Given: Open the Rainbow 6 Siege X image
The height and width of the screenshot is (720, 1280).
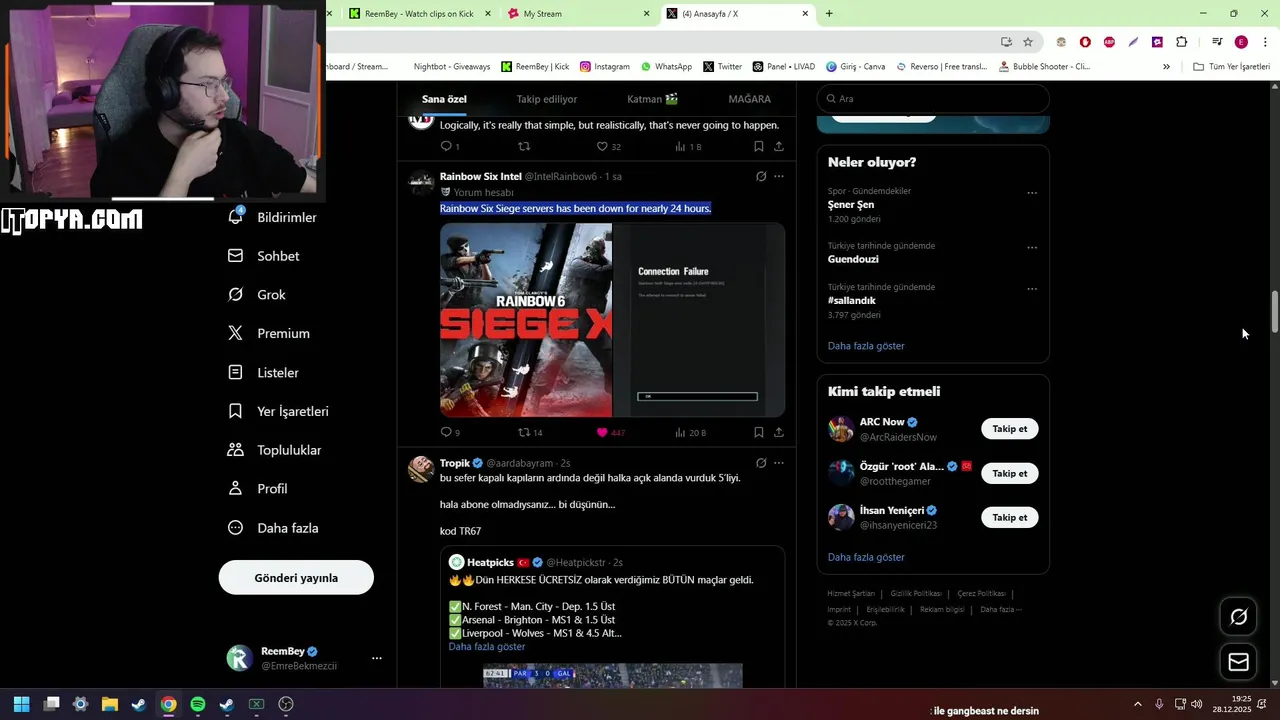Looking at the screenshot, I should (526, 320).
